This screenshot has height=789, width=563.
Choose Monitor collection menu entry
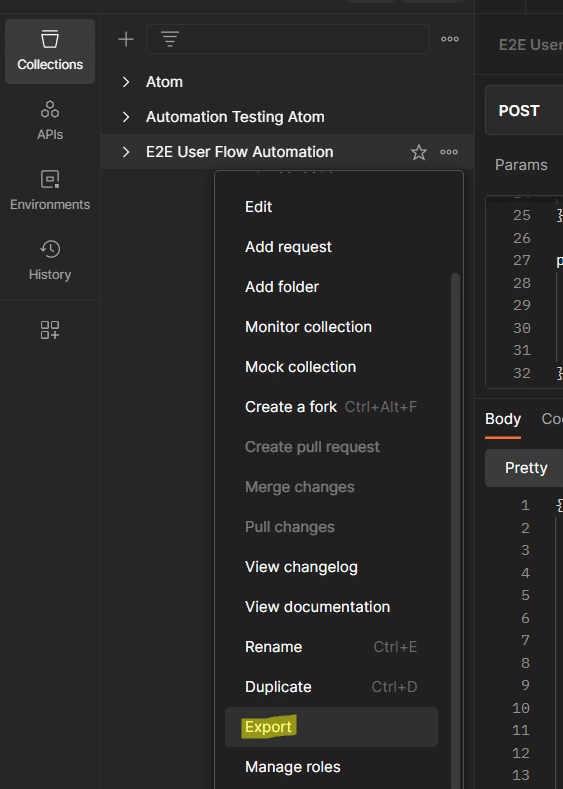tap(331, 327)
